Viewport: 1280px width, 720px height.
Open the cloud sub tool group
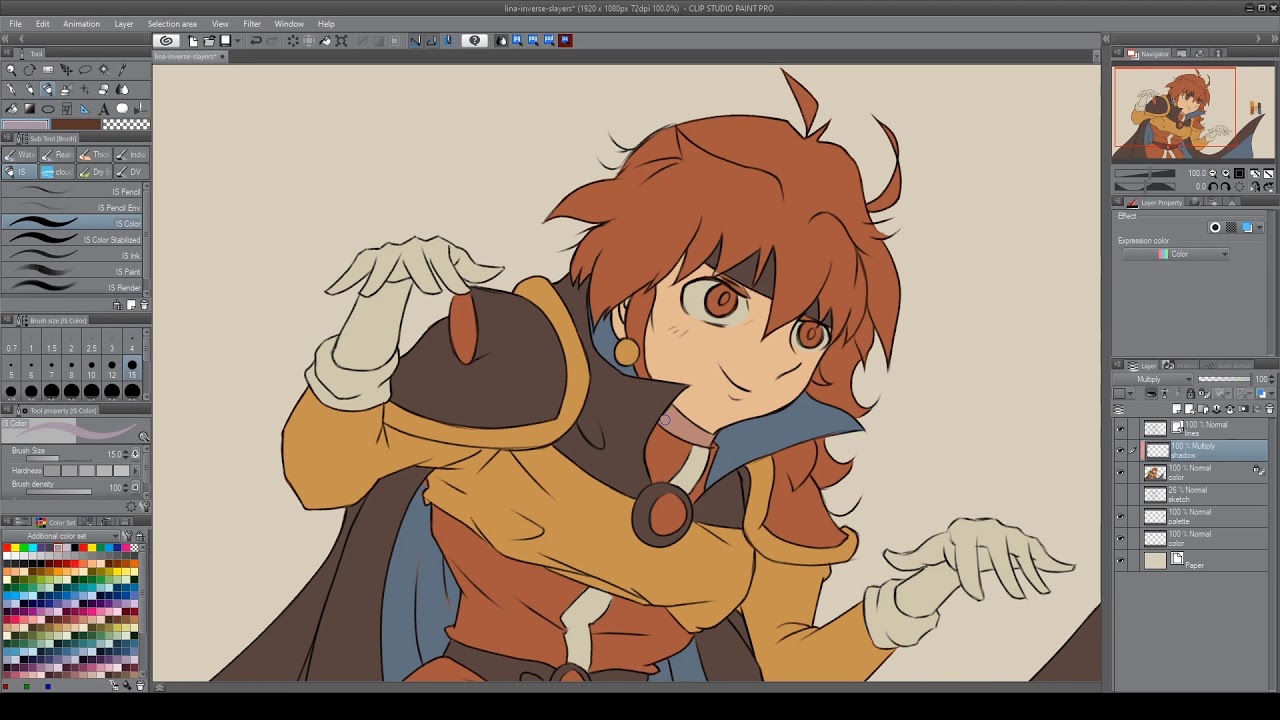(x=57, y=172)
